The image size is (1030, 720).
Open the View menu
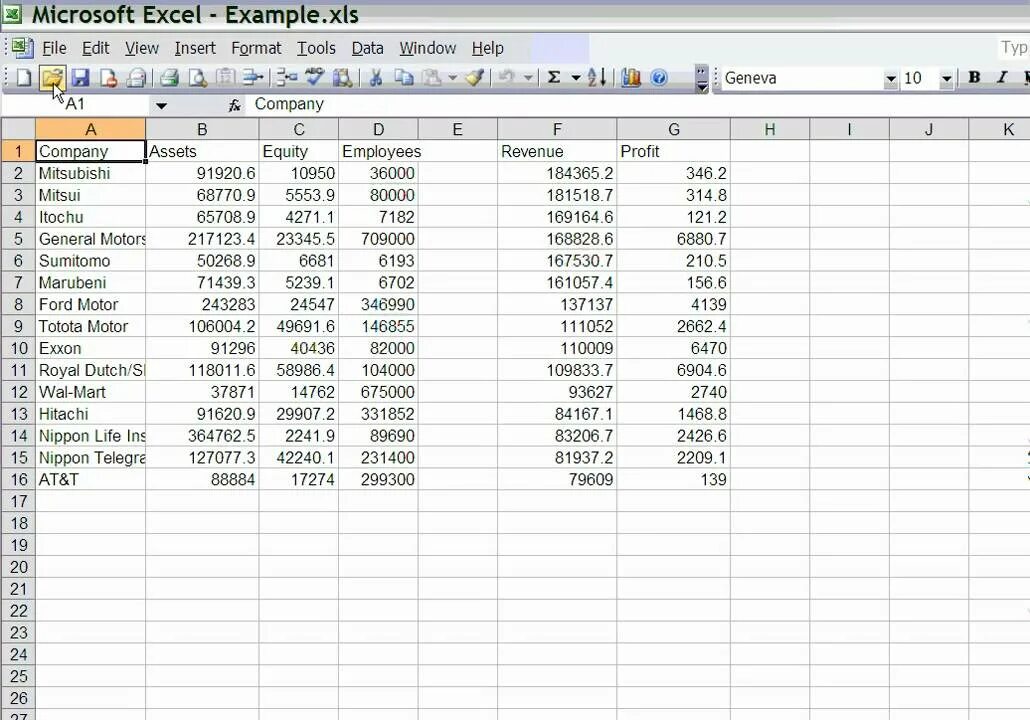142,48
